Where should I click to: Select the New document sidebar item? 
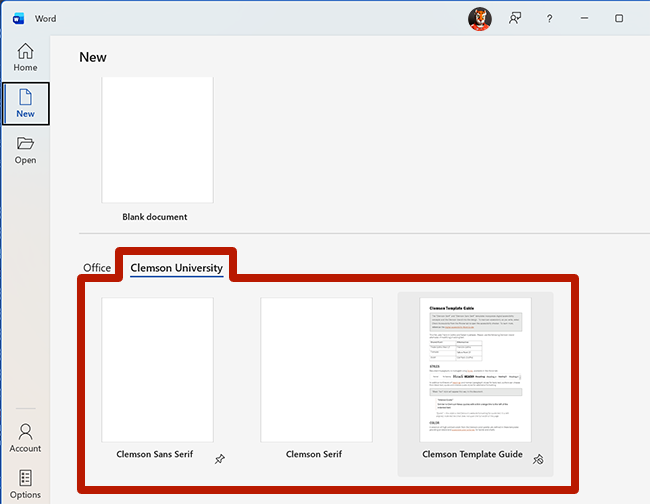tap(25, 104)
